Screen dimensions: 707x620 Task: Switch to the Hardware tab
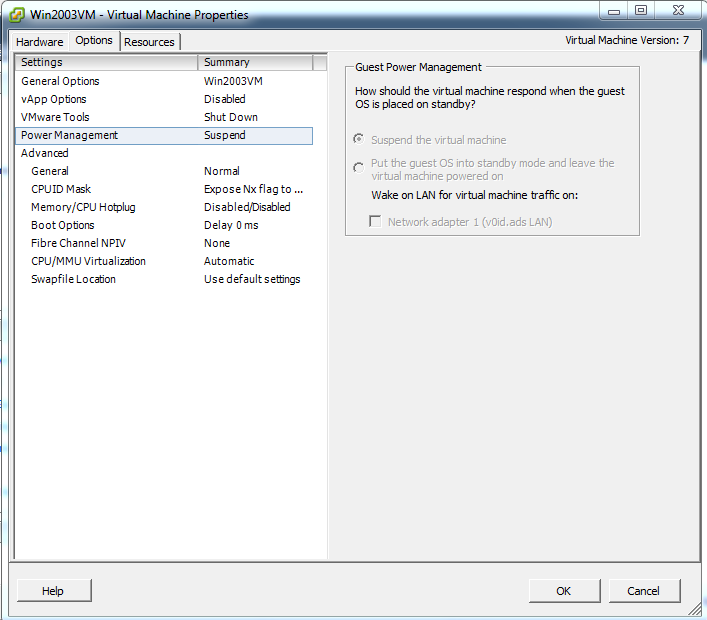(x=39, y=42)
